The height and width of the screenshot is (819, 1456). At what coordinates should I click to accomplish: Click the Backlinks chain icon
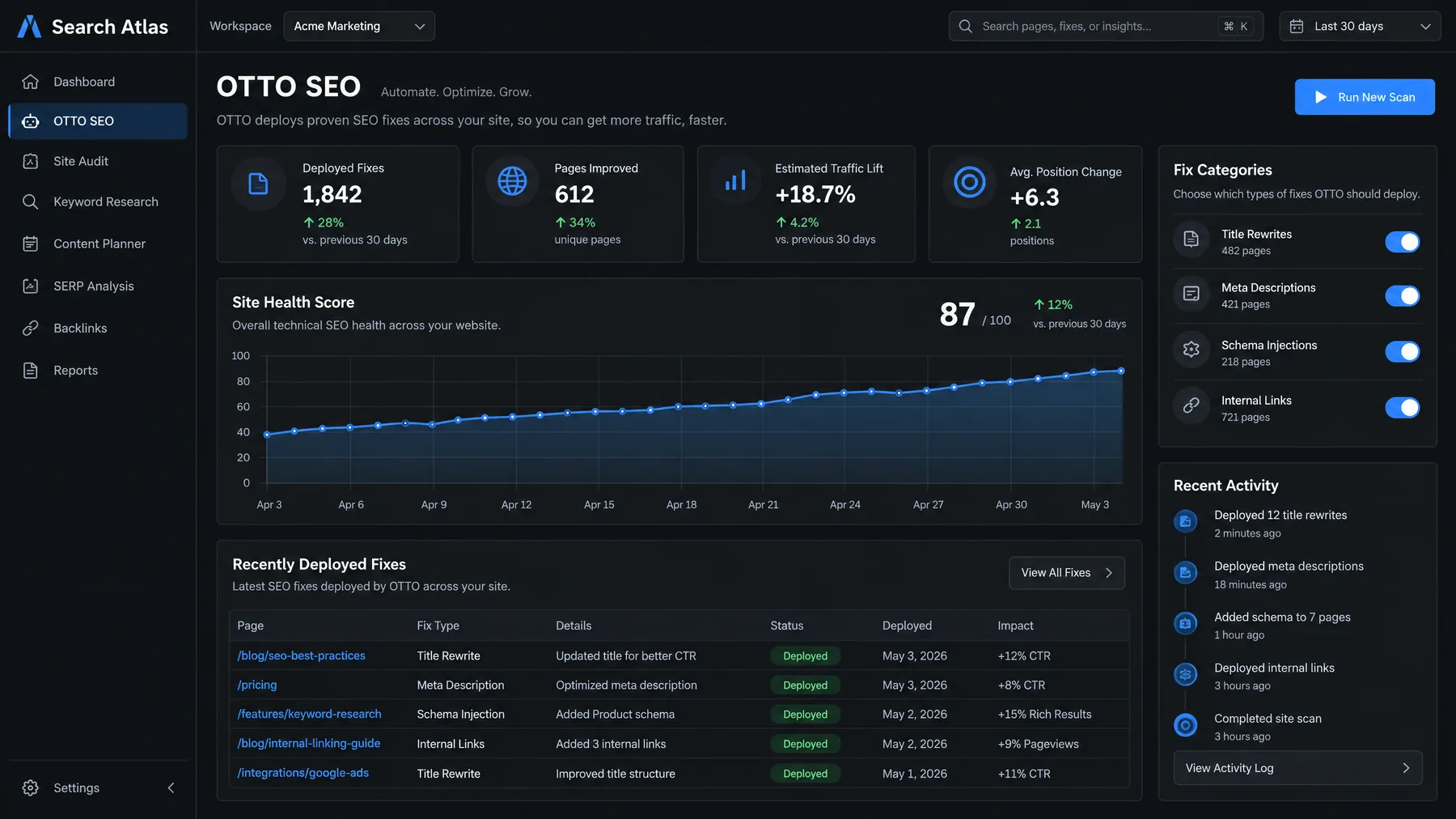31,328
